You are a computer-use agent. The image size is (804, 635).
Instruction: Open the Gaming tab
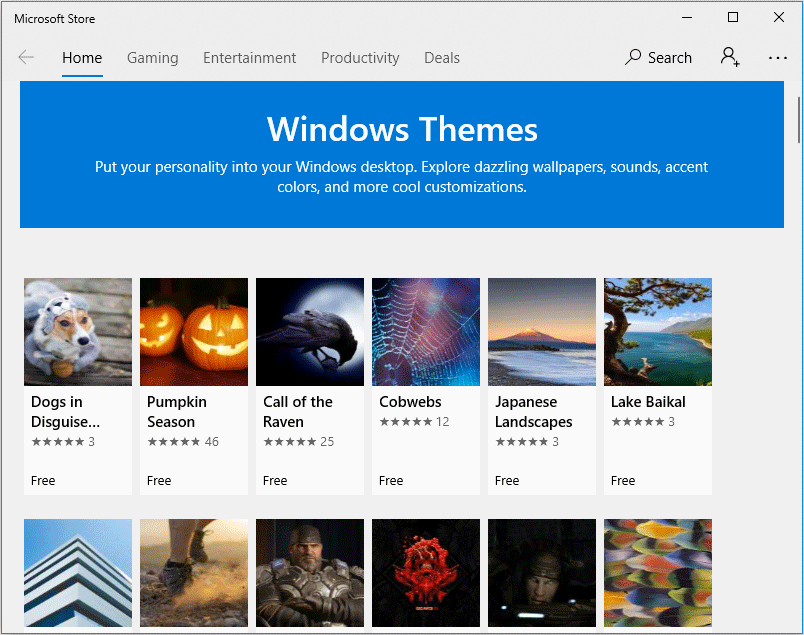pyautogui.click(x=153, y=58)
